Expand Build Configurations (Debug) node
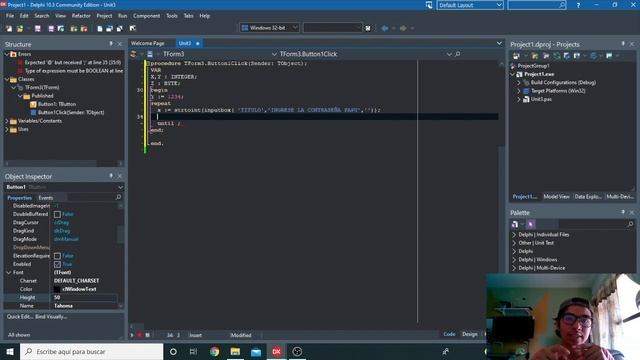 pyautogui.click(x=519, y=82)
